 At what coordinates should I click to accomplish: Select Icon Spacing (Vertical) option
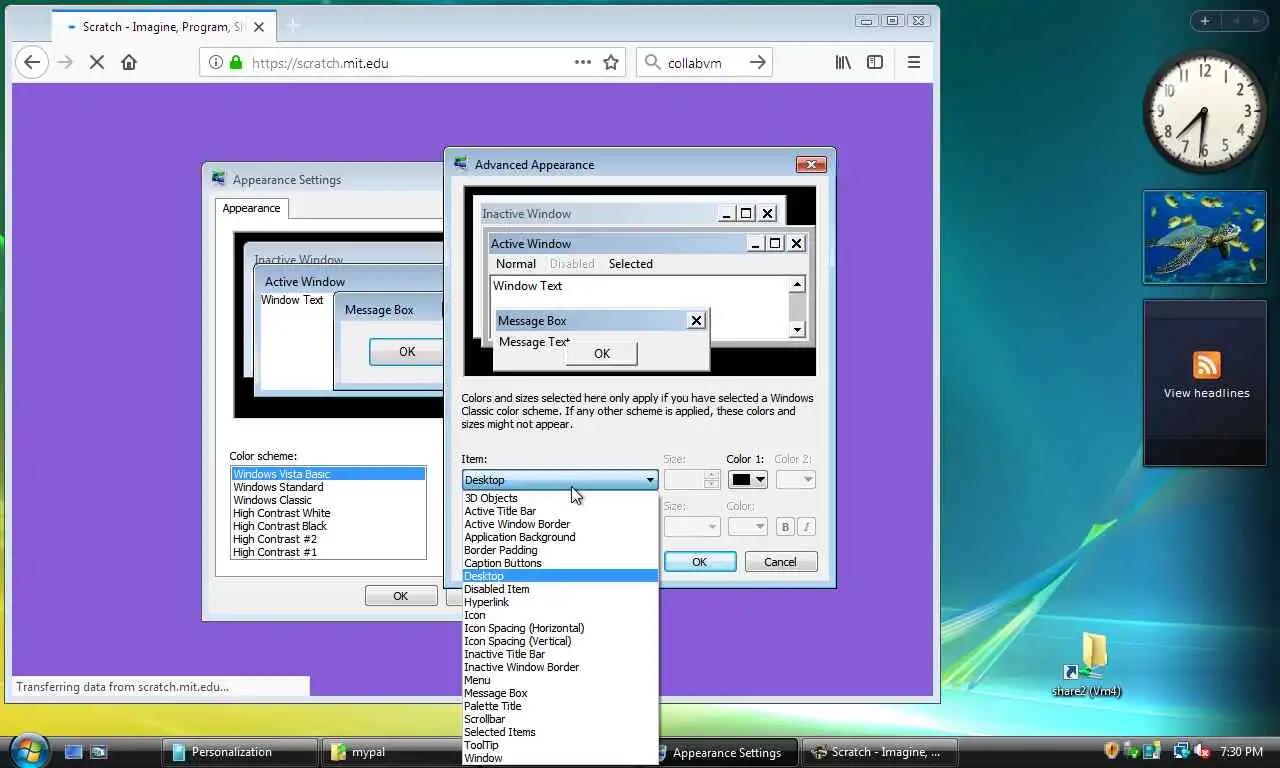point(560,641)
